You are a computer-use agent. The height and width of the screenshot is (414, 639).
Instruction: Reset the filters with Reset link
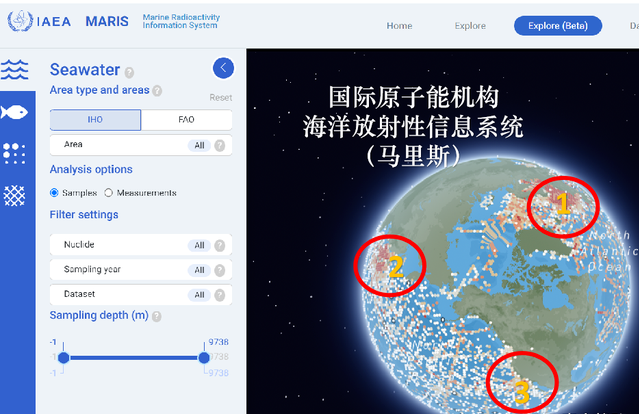coord(220,98)
